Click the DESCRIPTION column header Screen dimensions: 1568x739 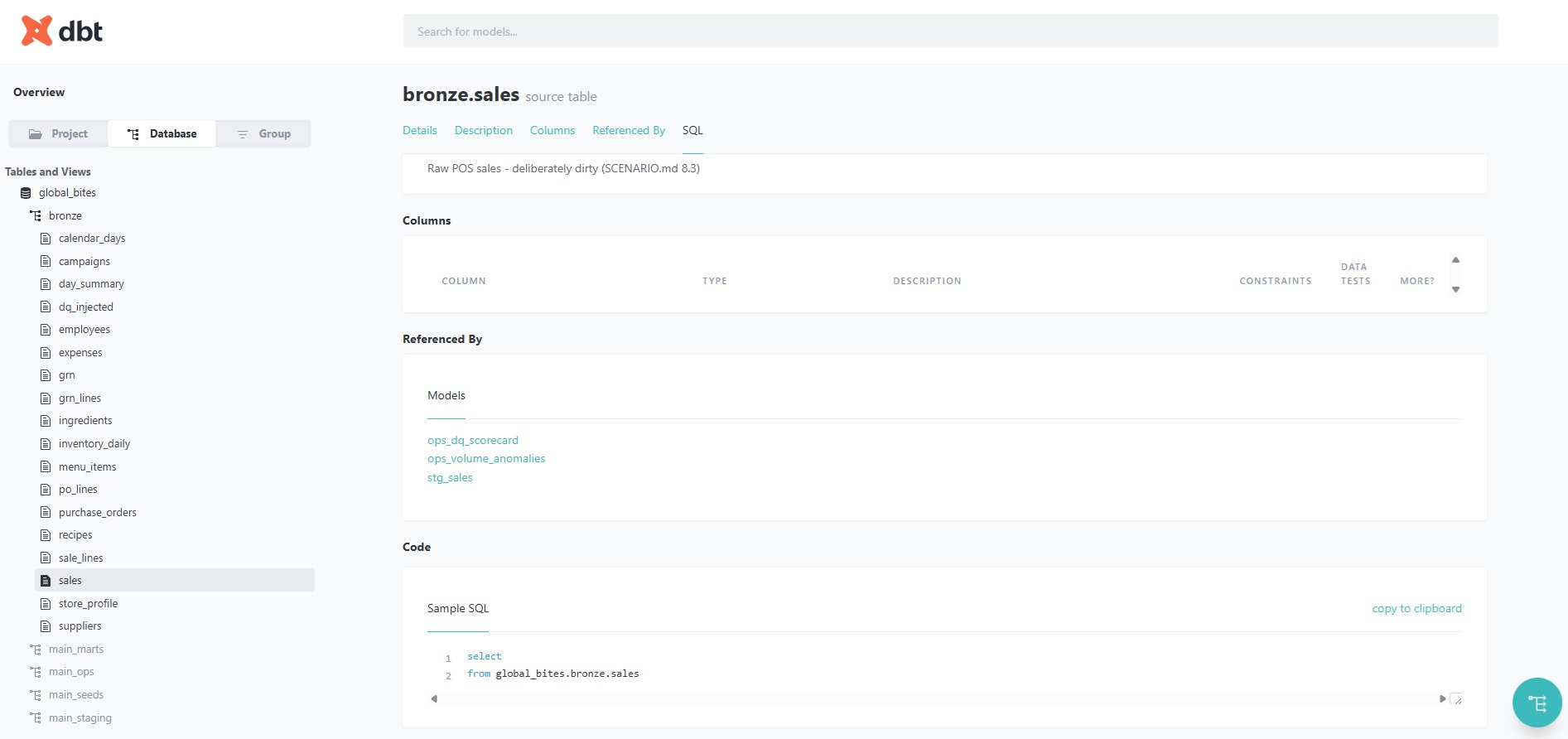tap(927, 282)
